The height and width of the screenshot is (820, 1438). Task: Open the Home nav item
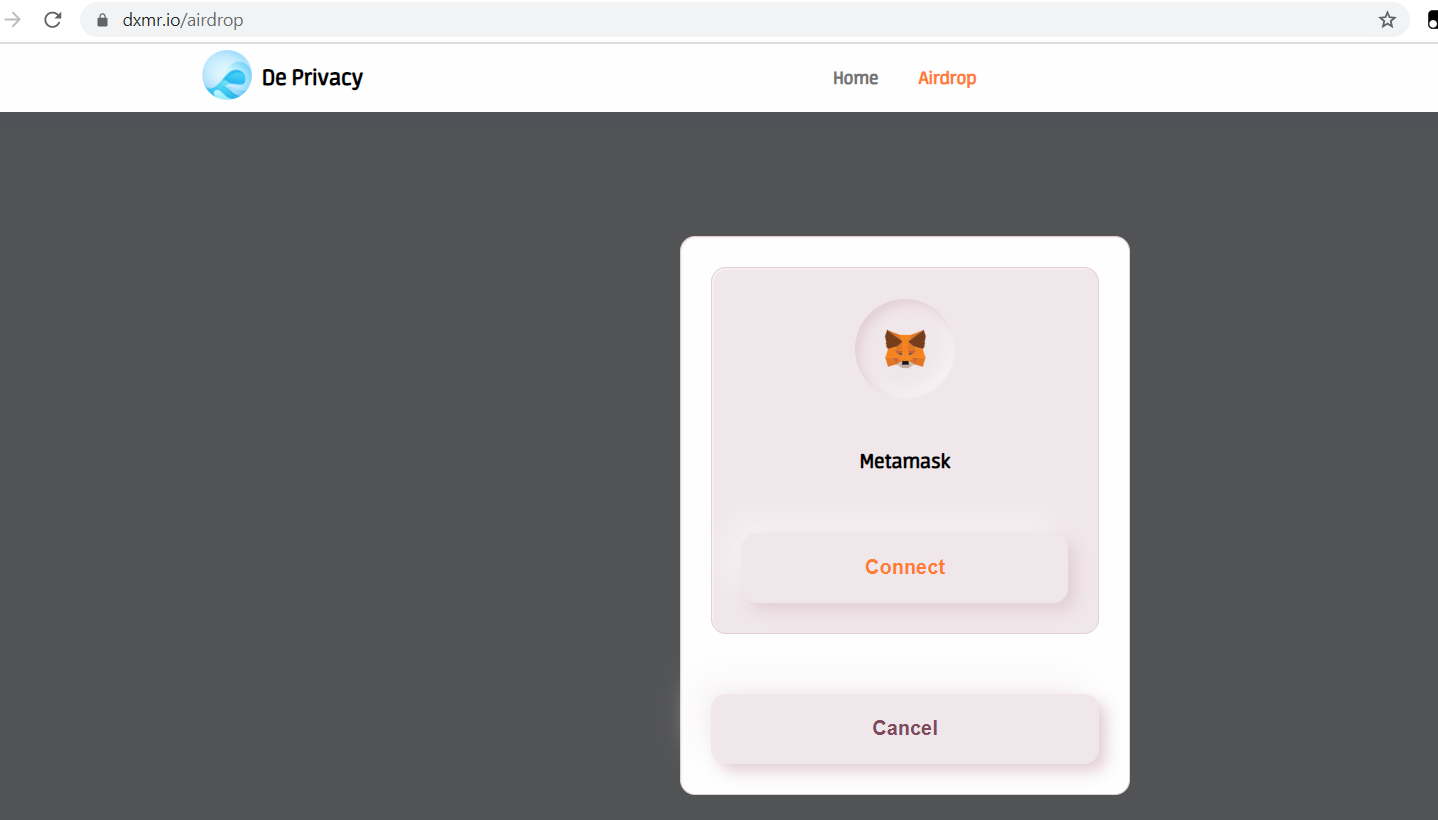(855, 78)
